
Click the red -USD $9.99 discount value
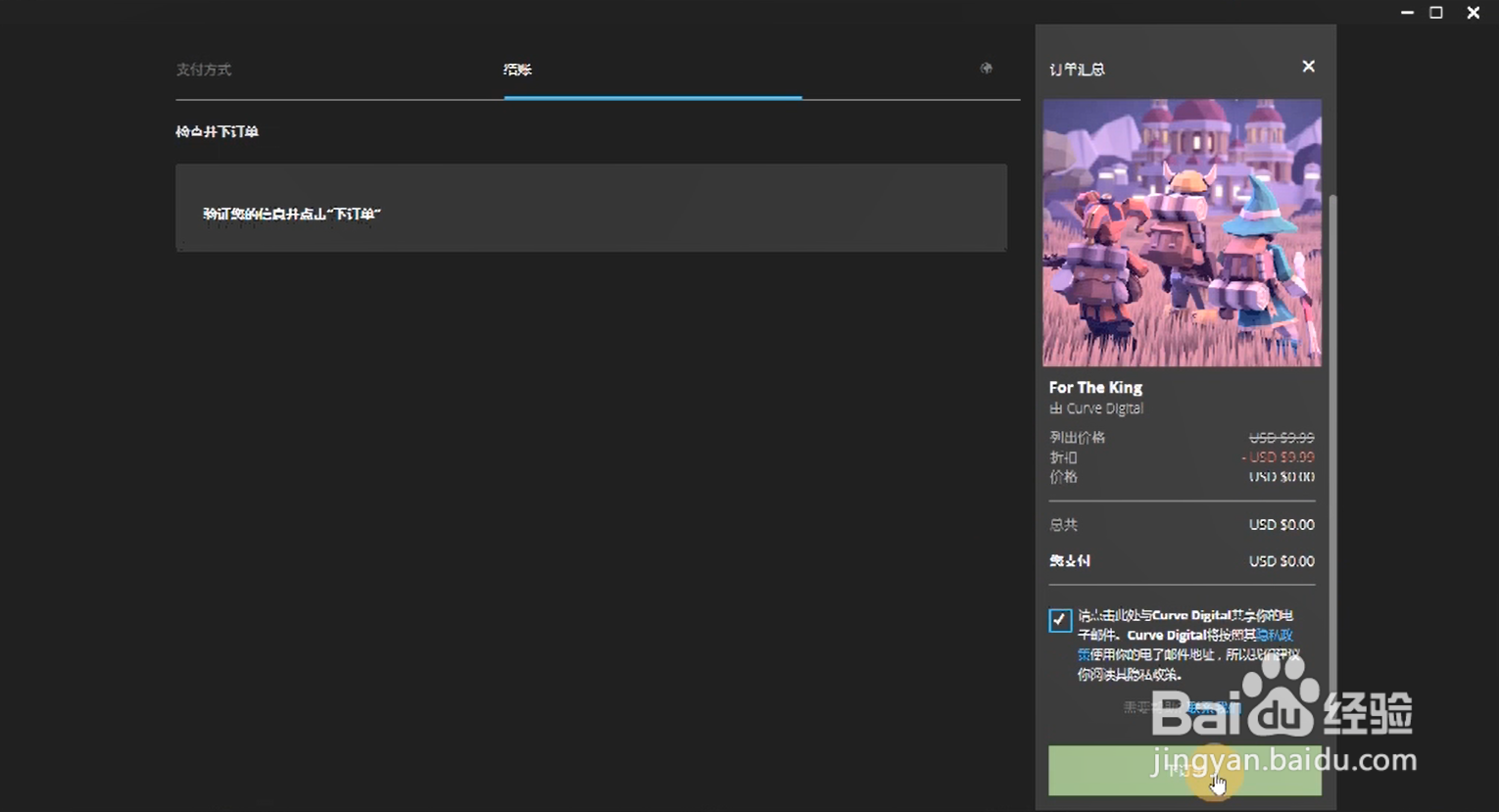1279,457
